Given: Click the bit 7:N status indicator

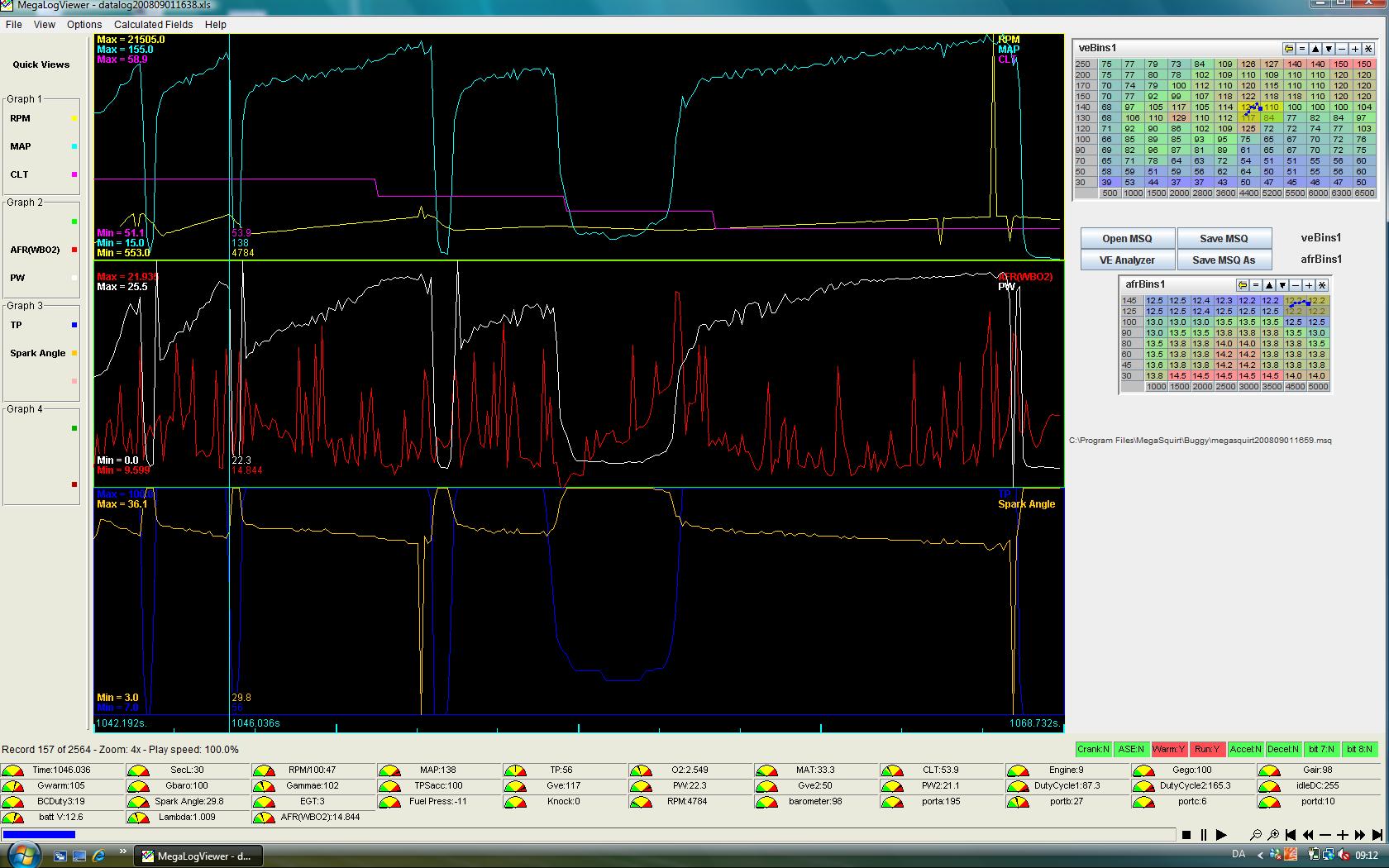Looking at the screenshot, I should tap(1321, 749).
